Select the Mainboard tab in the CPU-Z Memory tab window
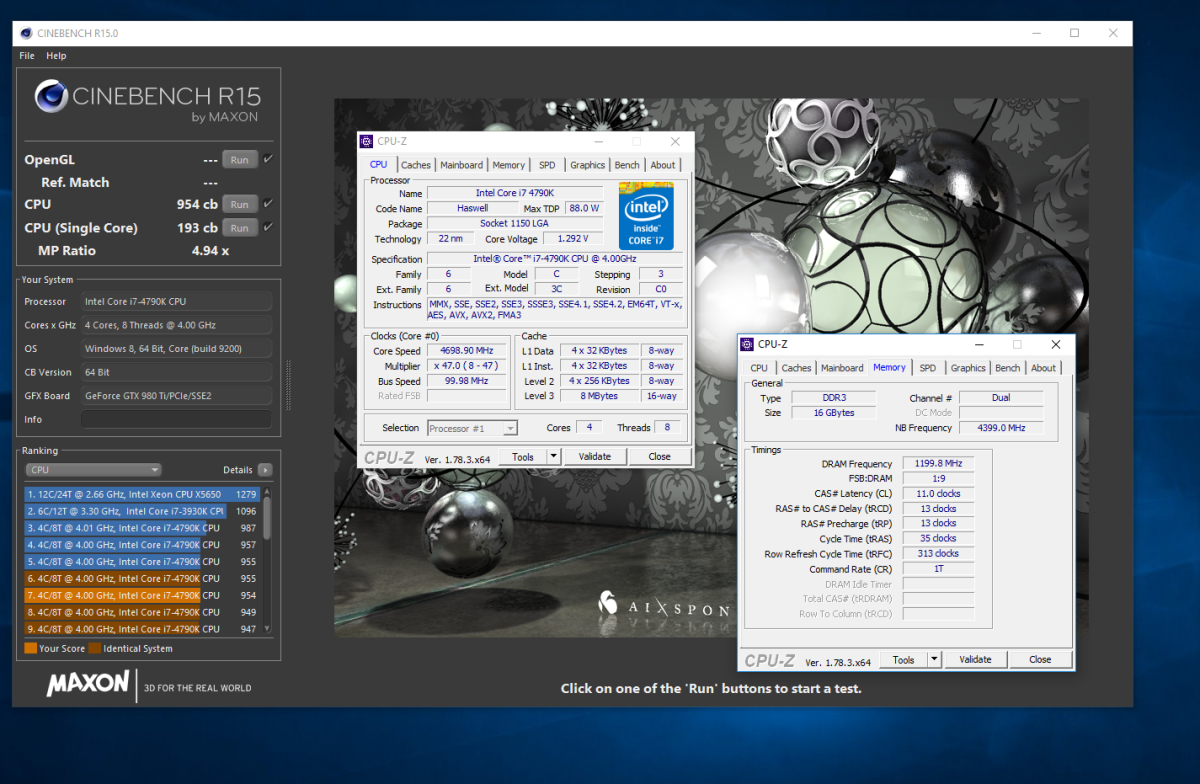The image size is (1200, 784). tap(842, 368)
